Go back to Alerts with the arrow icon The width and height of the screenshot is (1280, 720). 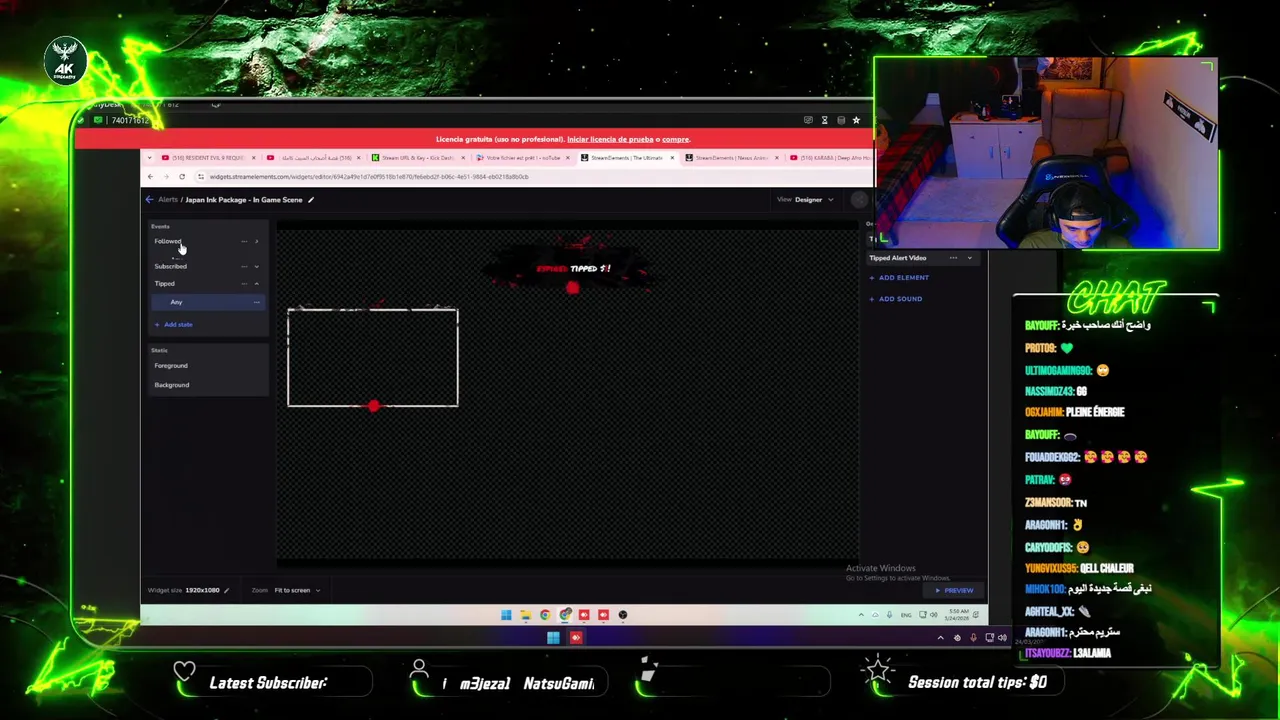click(x=150, y=200)
